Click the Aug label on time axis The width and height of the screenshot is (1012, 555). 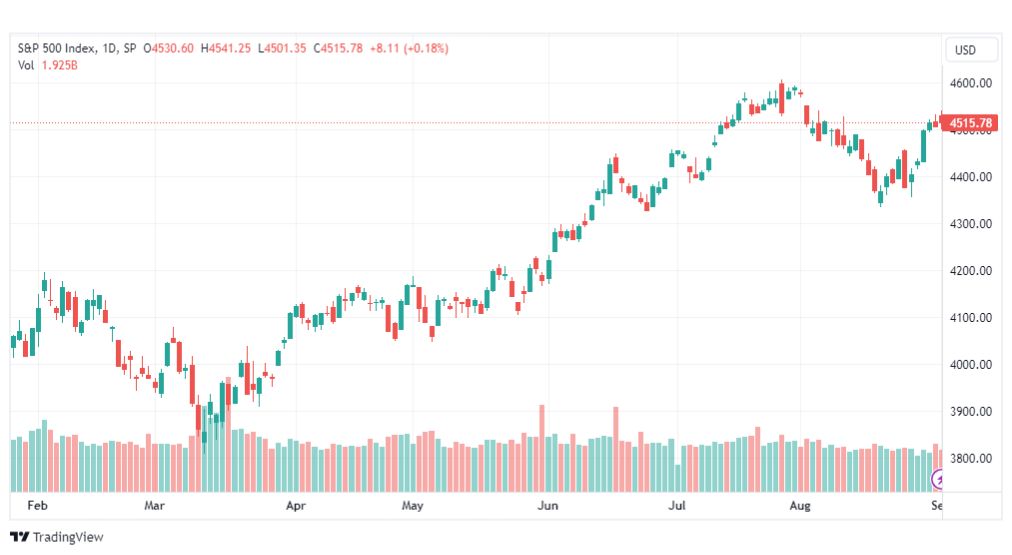[800, 505]
